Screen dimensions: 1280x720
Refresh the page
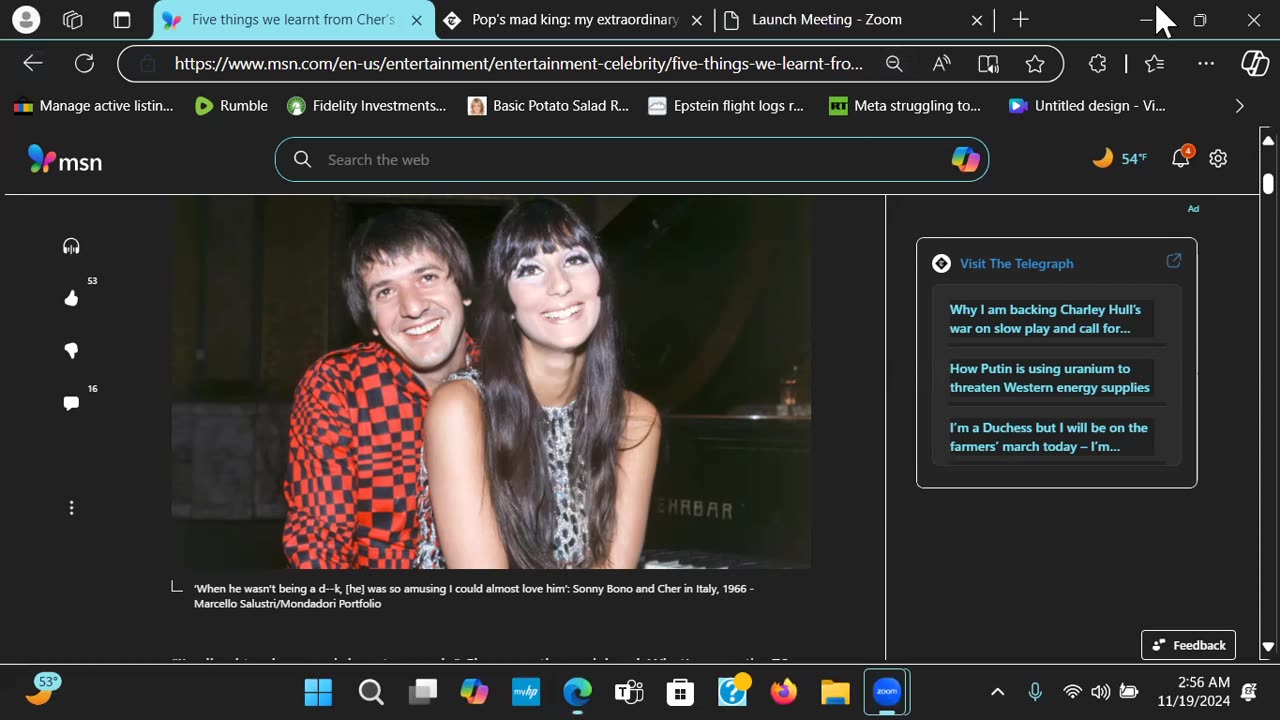click(x=84, y=64)
